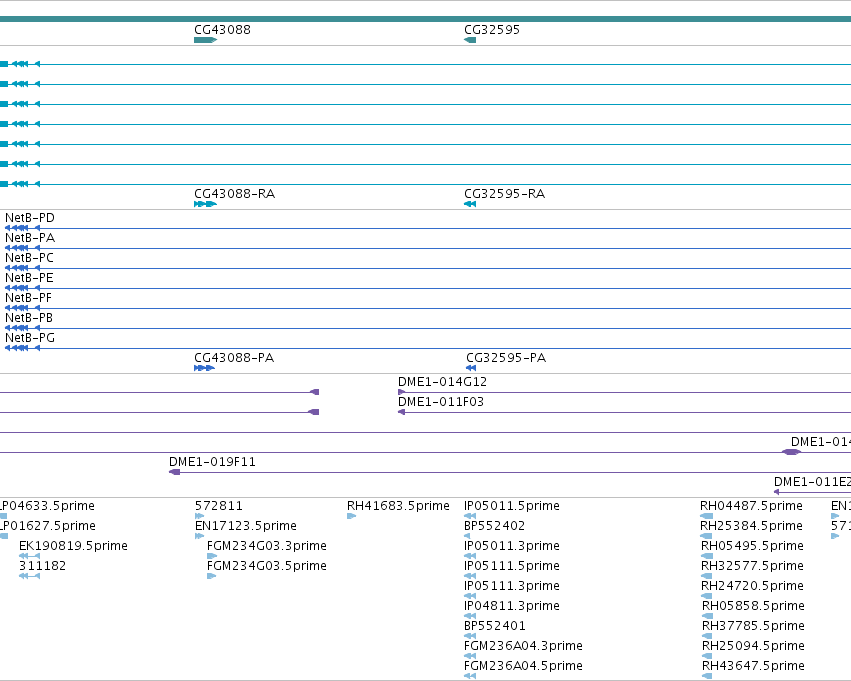The image size is (851, 681).
Task: Click the RH04487.5prime EST label
Action: [x=751, y=506]
